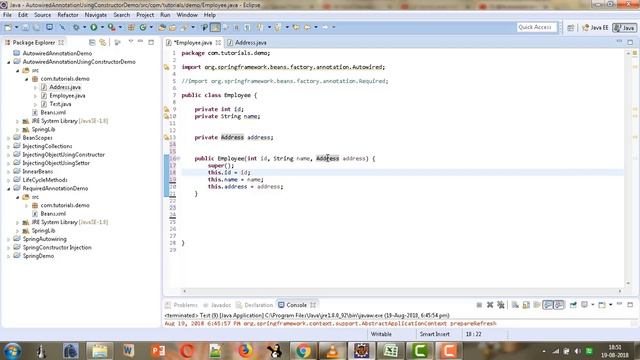
Task: Click the Save toolbar icon
Action: point(25,27)
